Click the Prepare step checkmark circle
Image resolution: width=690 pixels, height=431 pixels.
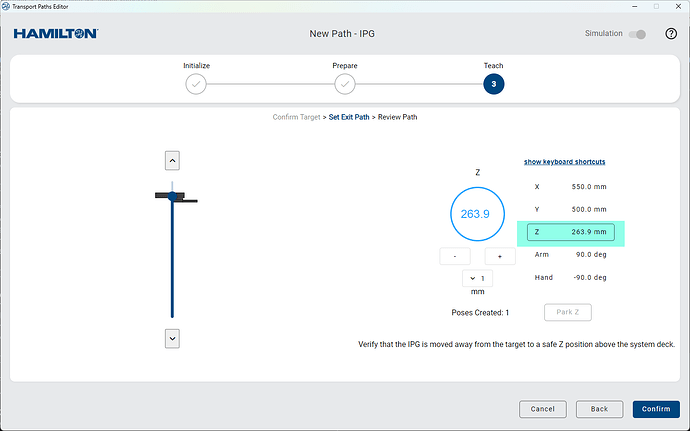[345, 84]
